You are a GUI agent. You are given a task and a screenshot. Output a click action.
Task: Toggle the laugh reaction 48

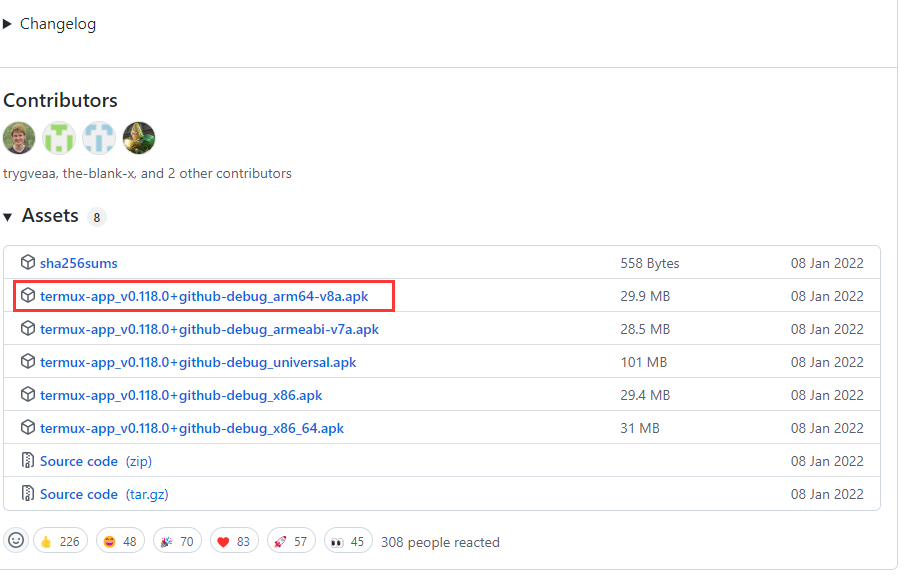tap(120, 542)
